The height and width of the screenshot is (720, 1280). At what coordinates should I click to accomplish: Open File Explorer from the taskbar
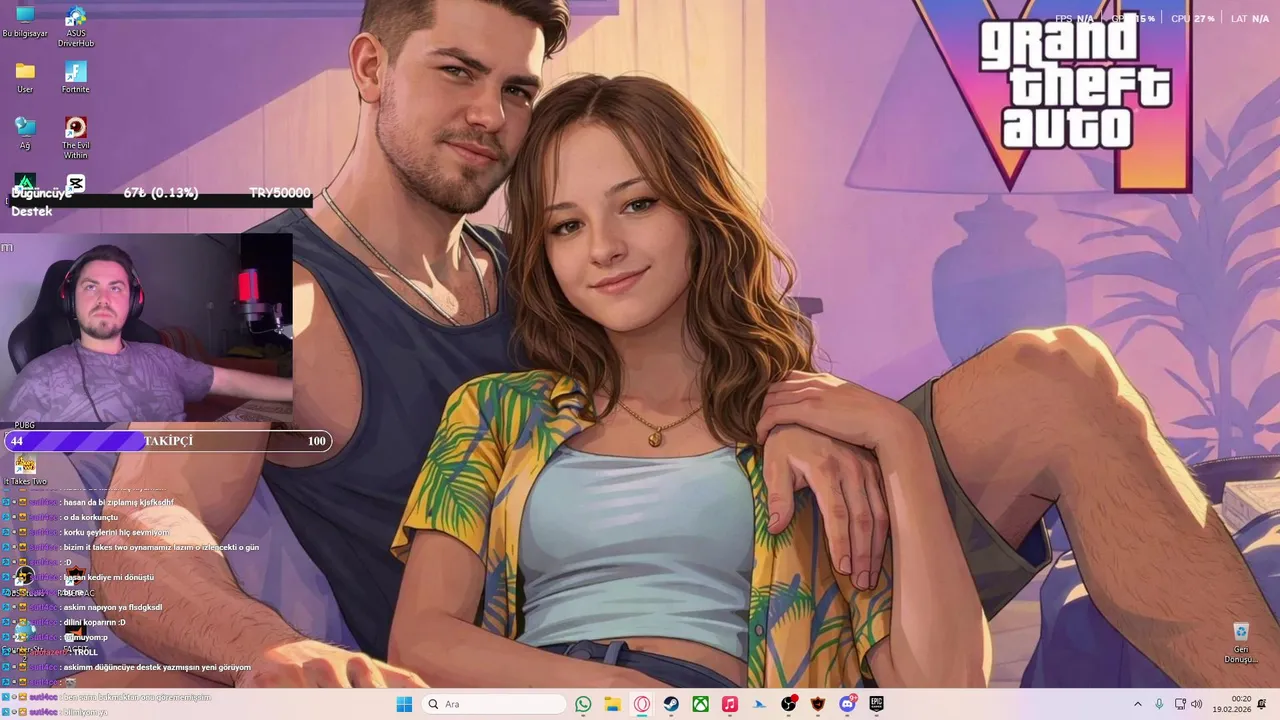click(x=612, y=704)
